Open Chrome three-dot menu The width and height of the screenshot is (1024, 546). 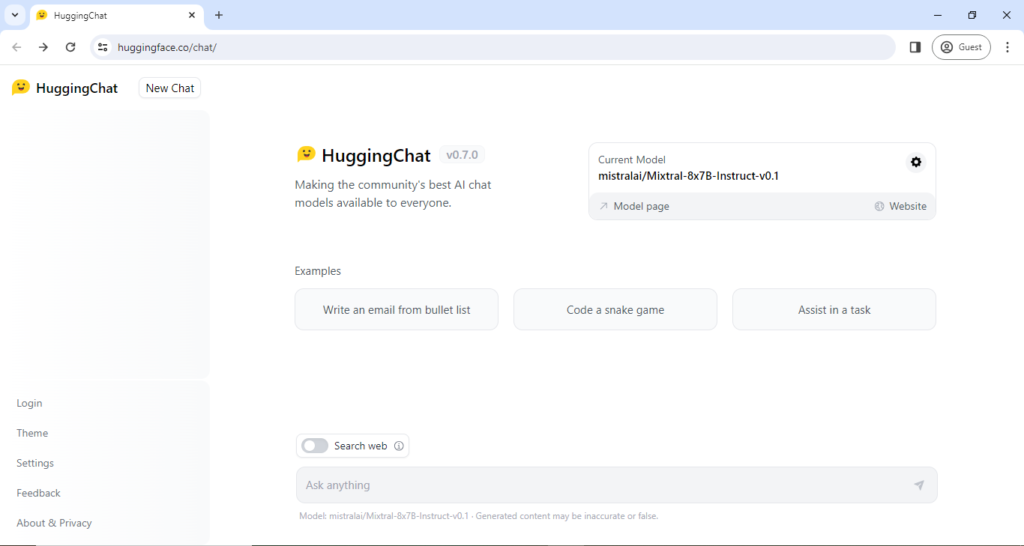1007,47
